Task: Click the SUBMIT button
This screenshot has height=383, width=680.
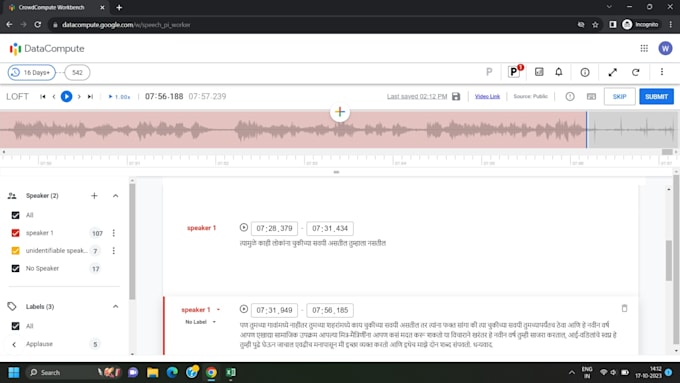Action: 656,96
